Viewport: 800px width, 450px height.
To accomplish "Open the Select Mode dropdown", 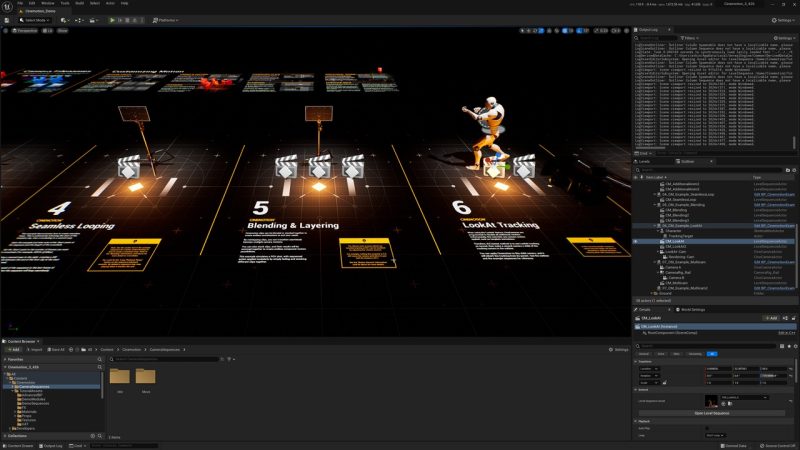I will click(x=34, y=20).
